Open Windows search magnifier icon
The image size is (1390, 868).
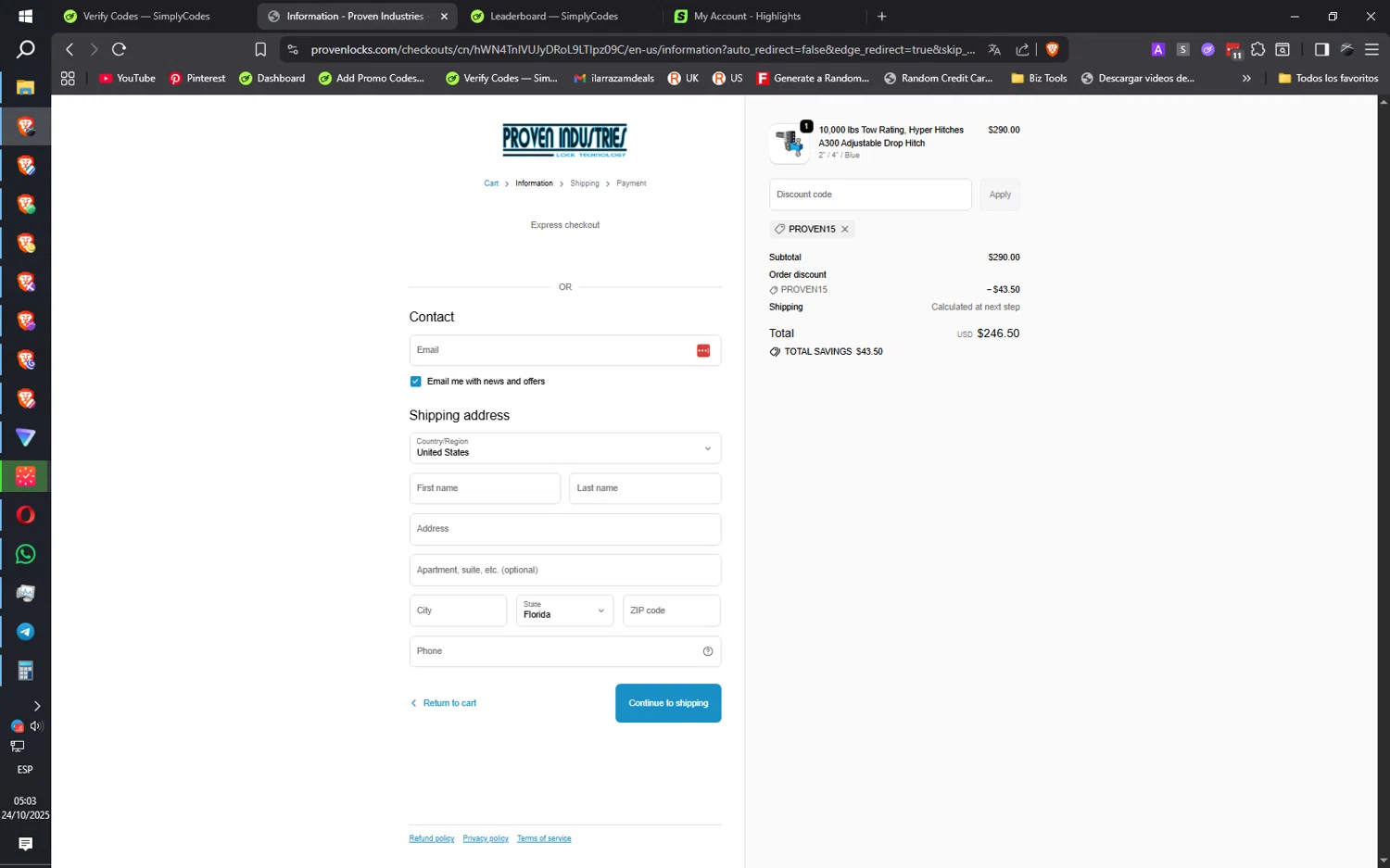pos(25,49)
